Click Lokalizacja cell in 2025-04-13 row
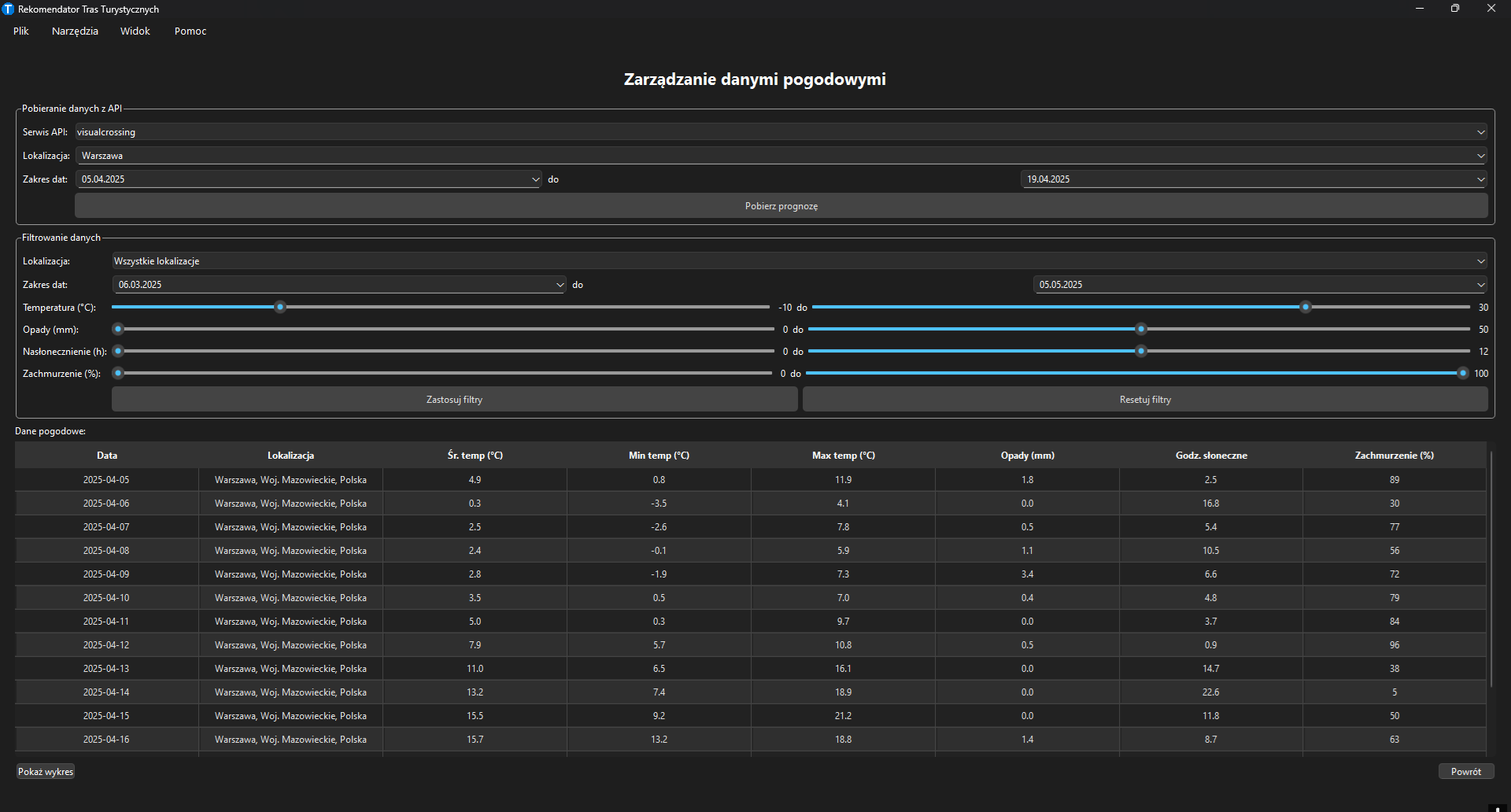Image resolution: width=1511 pixels, height=812 pixels. (290, 669)
